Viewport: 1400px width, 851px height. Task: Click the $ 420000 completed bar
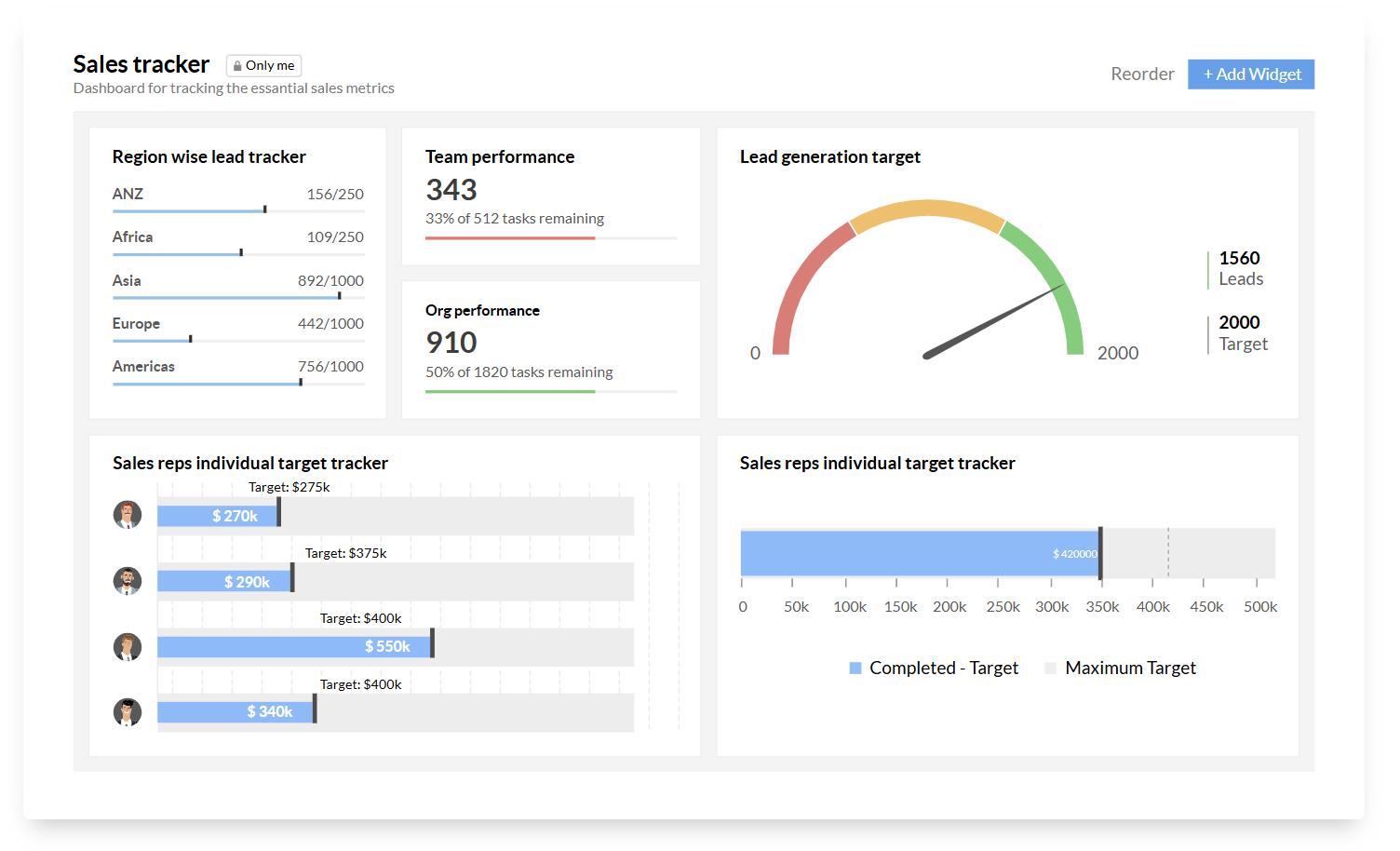coord(920,554)
